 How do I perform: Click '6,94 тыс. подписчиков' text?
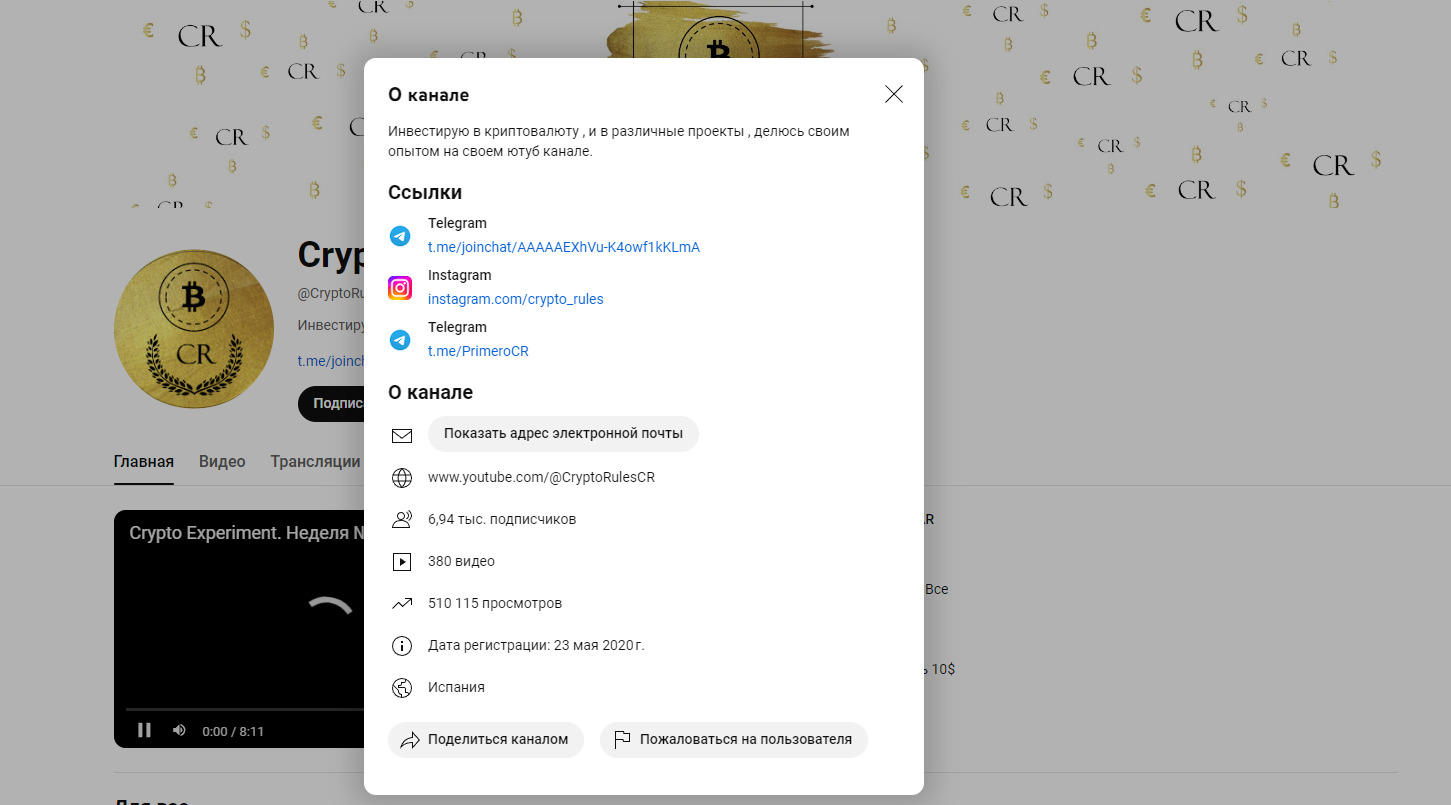point(502,519)
